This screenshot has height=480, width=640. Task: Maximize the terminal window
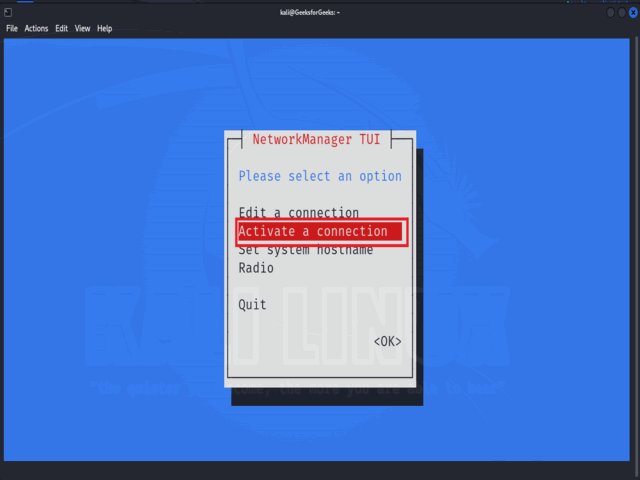tap(622, 13)
